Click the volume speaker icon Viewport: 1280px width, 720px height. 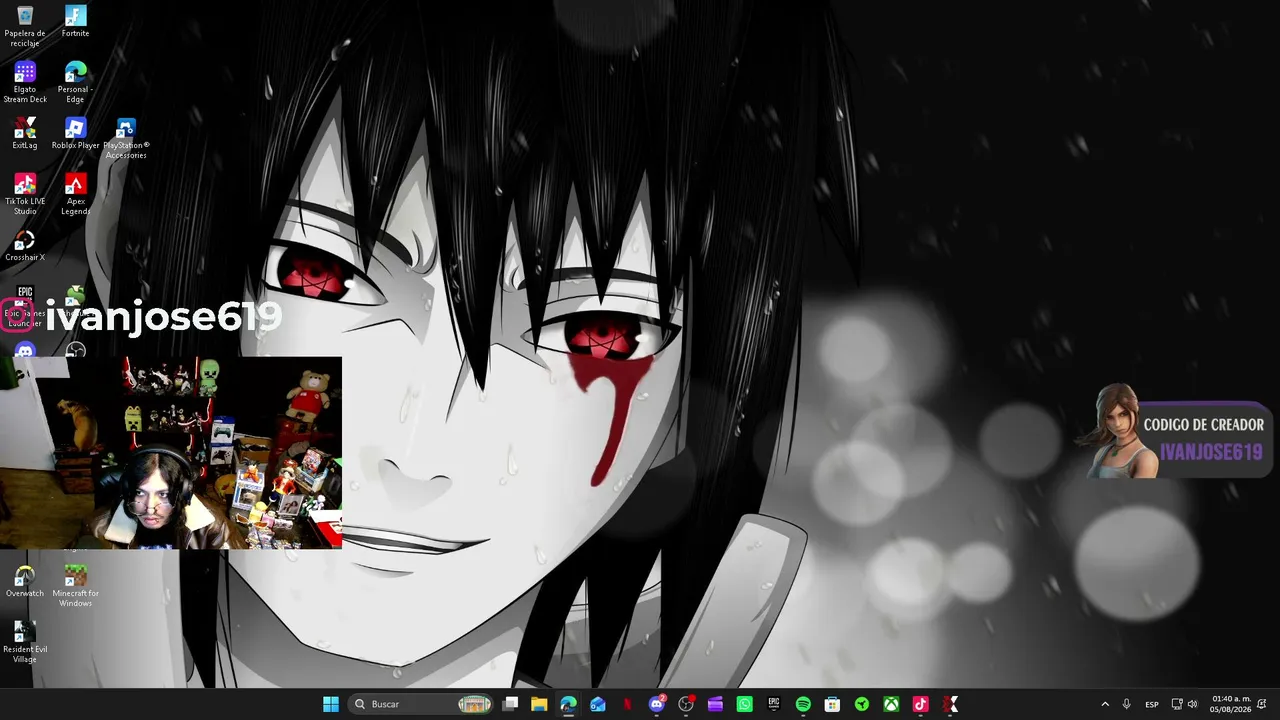point(1192,704)
